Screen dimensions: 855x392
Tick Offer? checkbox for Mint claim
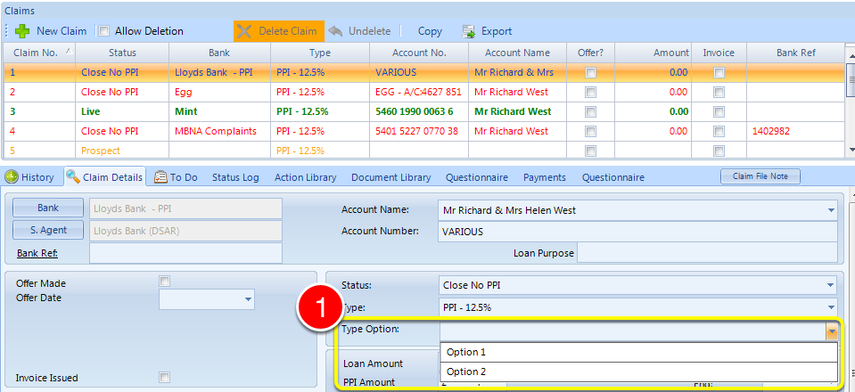point(590,112)
